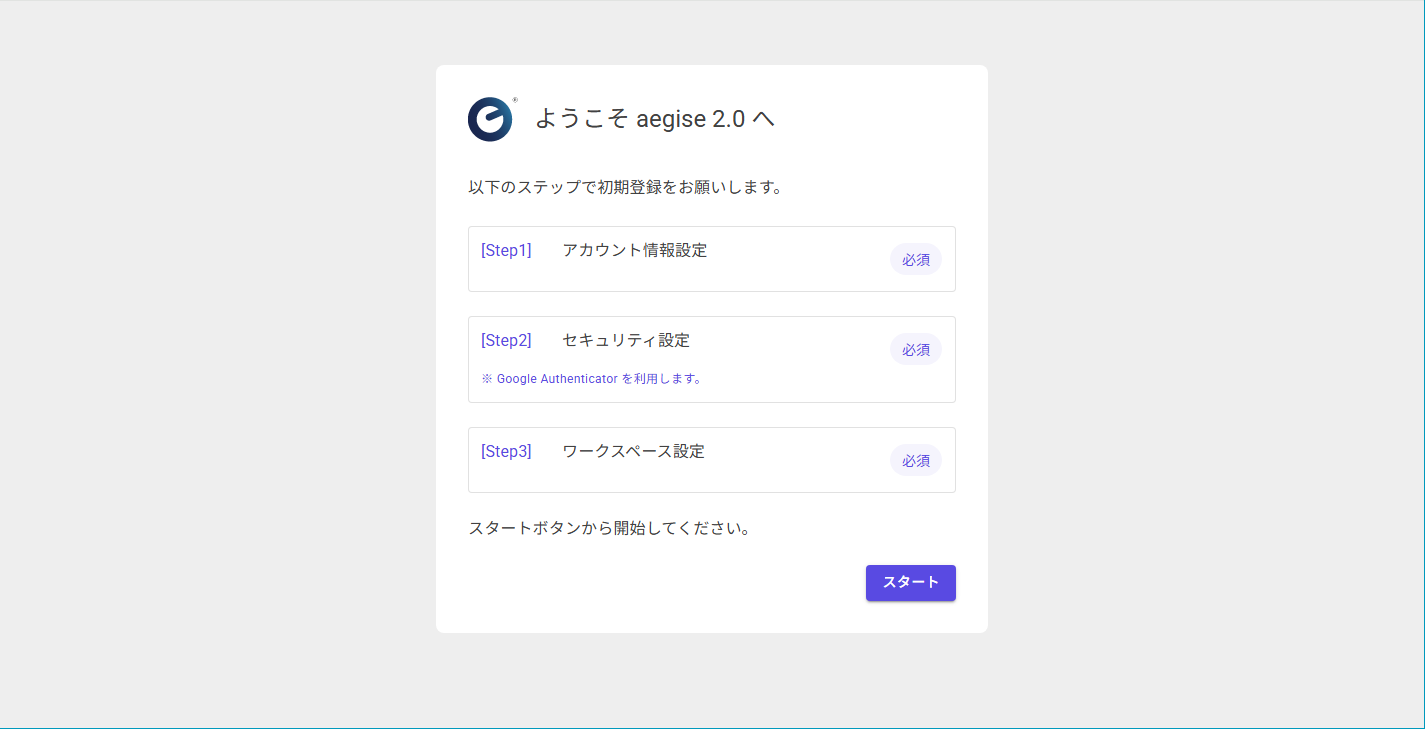Select the registered trademark symbol beside the logo
Viewport: 1425px width, 729px height.
[516, 100]
